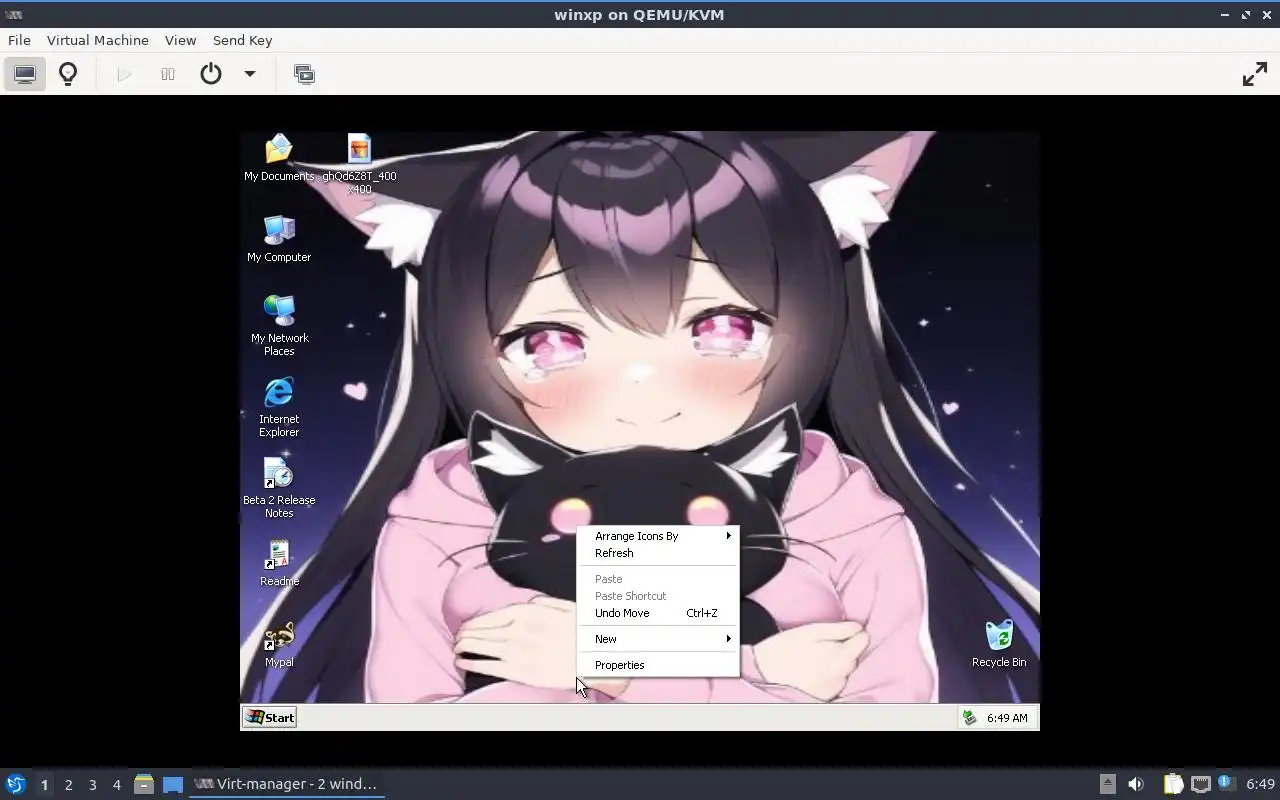Pause the virtual machine
The width and height of the screenshot is (1280, 800).
168,74
